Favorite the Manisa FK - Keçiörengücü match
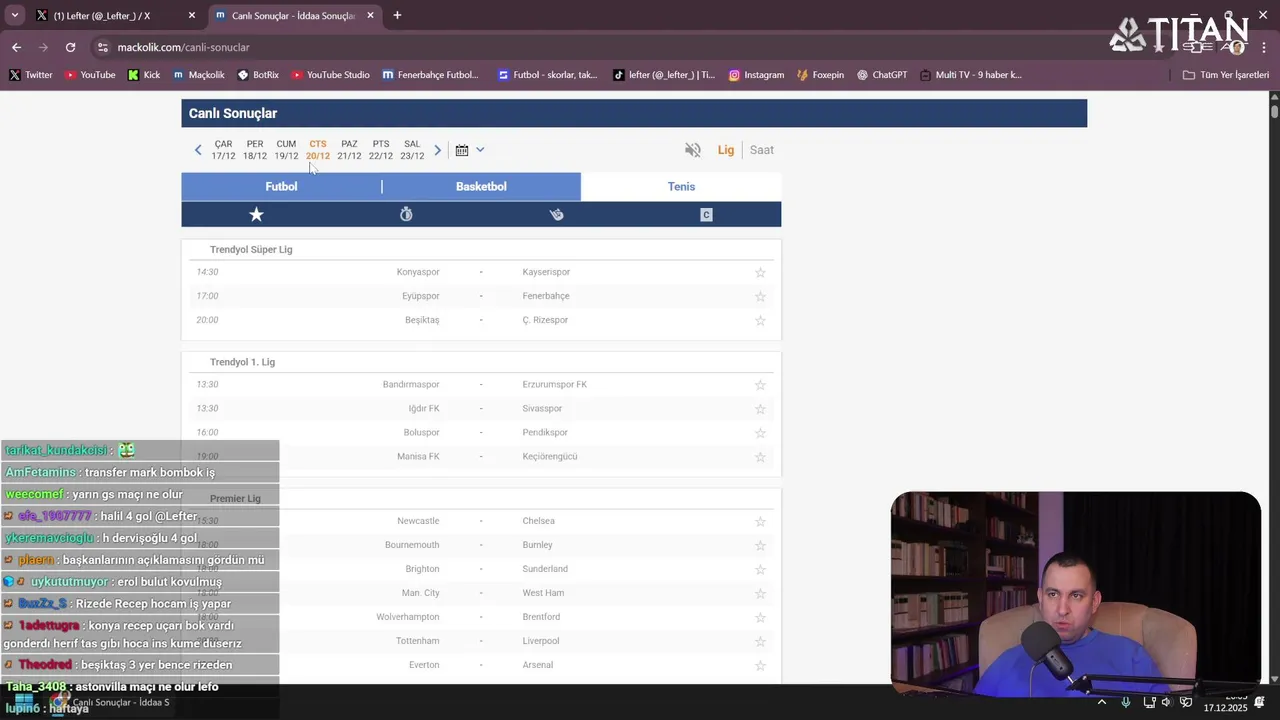Viewport: 1280px width, 720px height. point(760,456)
